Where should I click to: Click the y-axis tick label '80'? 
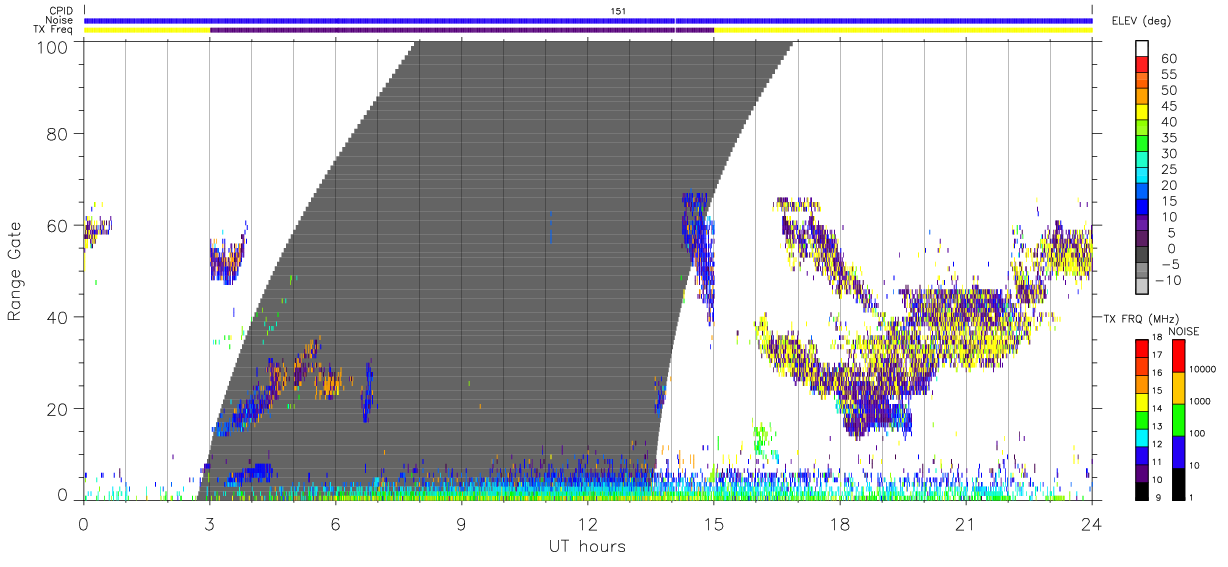click(57, 133)
